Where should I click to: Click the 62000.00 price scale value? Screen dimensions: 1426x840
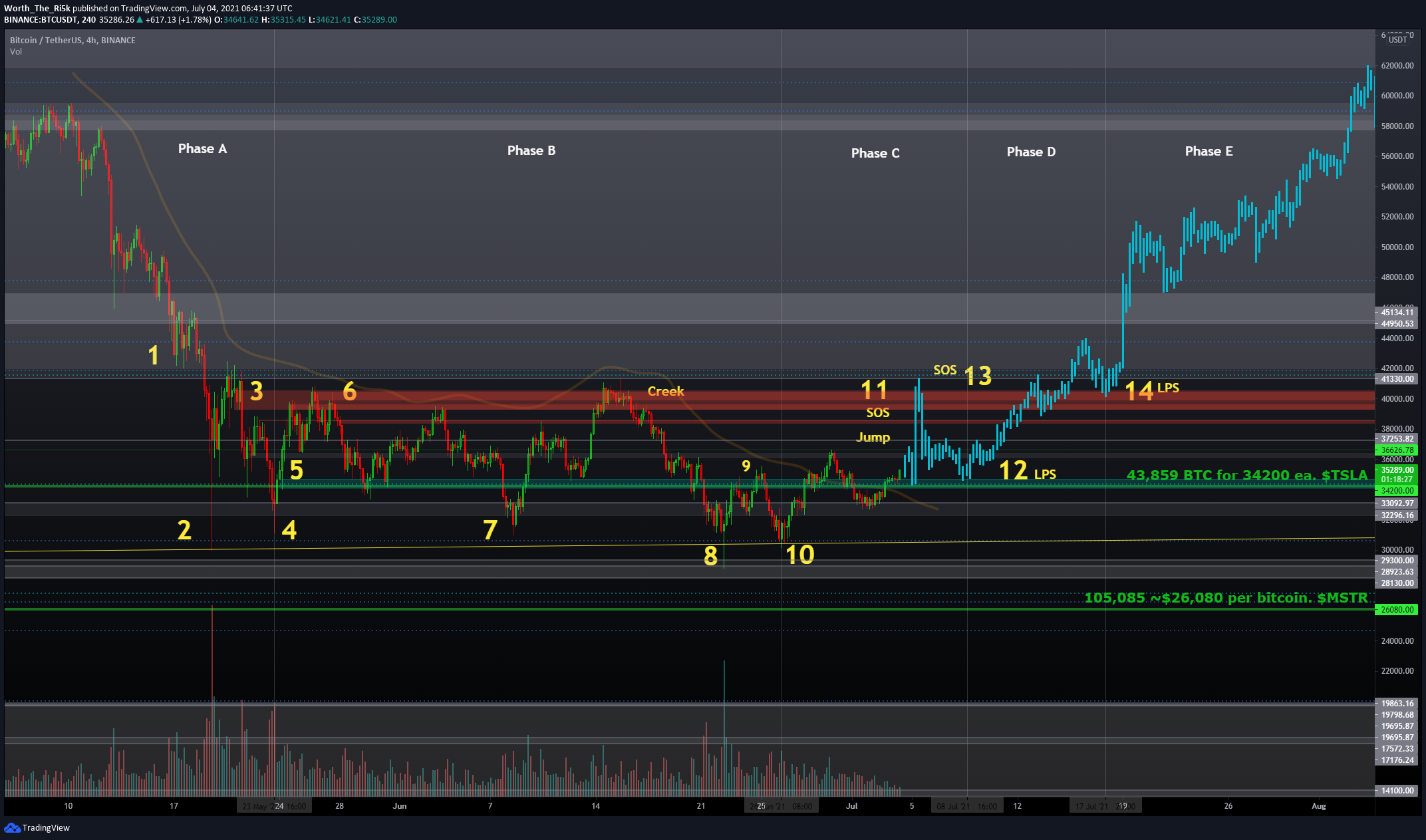click(x=1397, y=65)
